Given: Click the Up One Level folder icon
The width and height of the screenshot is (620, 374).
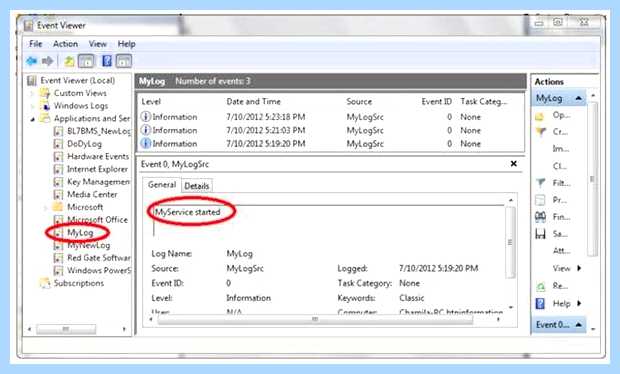Looking at the screenshot, I should [x=69, y=61].
